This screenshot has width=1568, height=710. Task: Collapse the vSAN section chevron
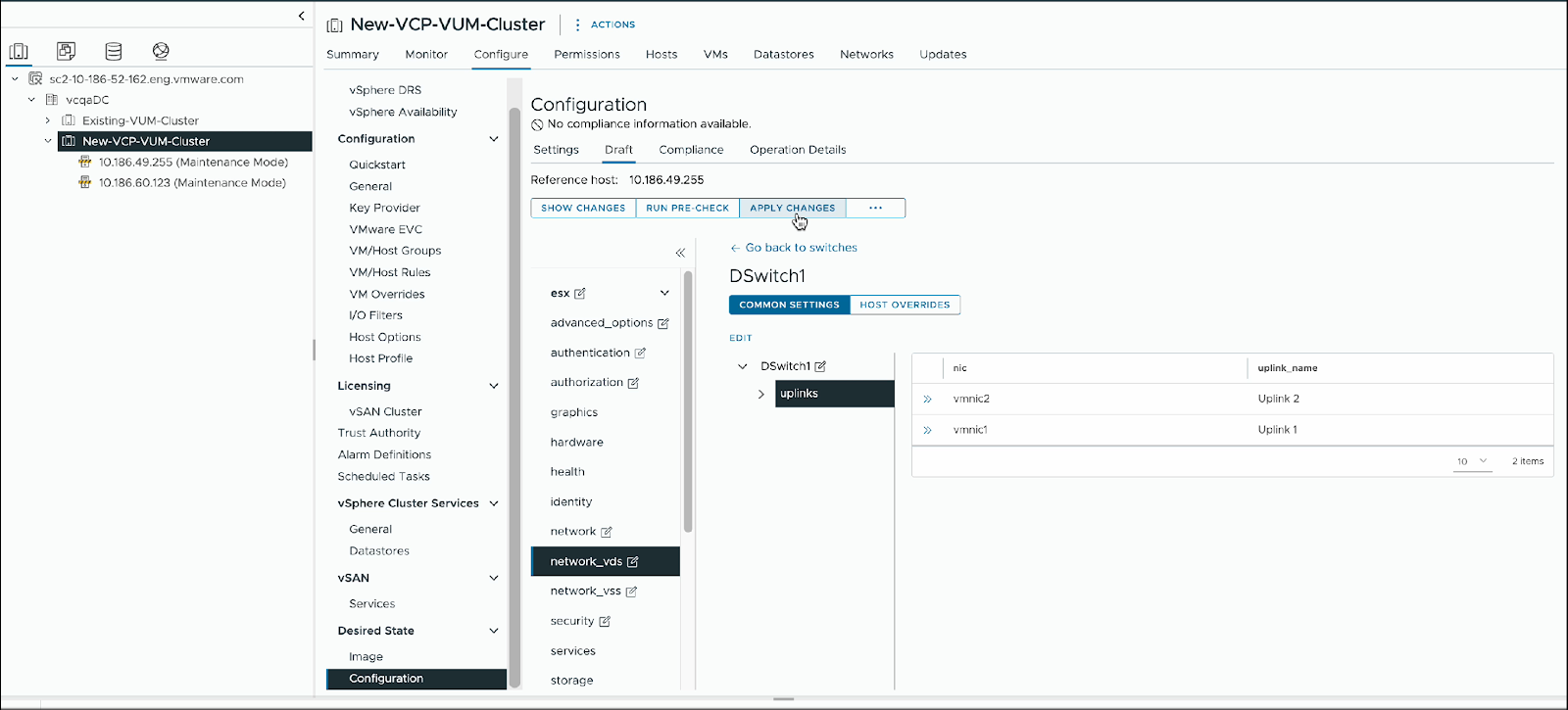494,578
